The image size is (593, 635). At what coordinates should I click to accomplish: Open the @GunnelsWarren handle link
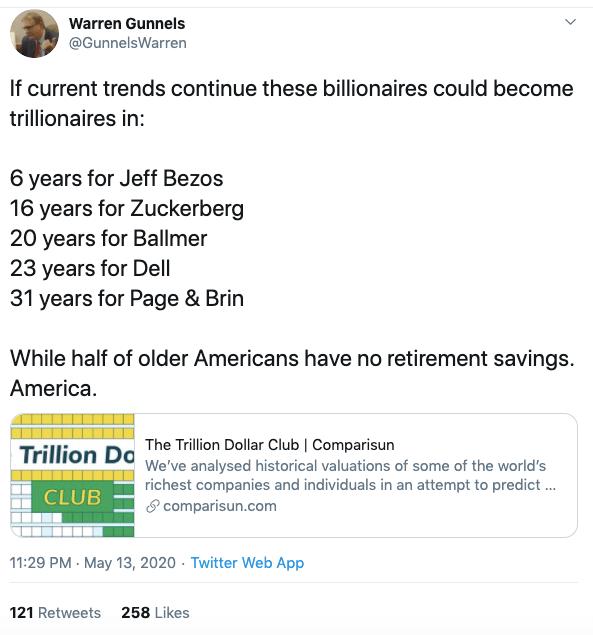(x=128, y=43)
